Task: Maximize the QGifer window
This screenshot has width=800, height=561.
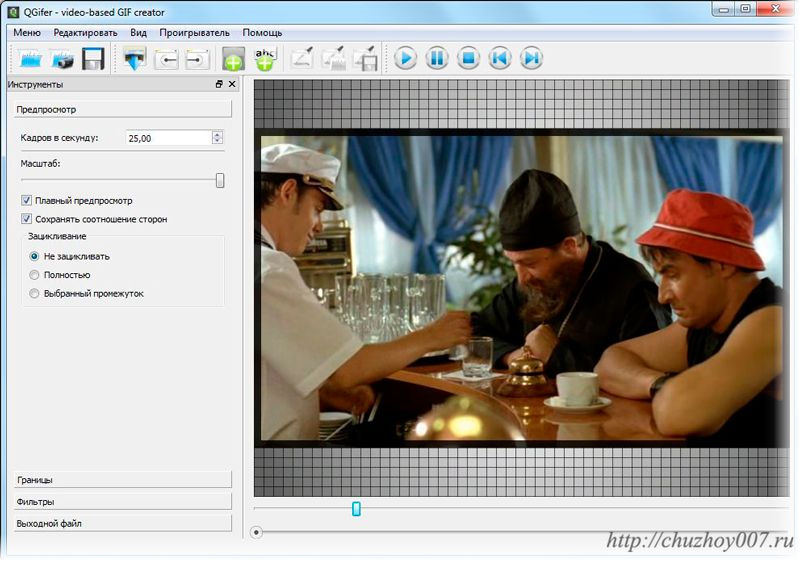Action: [746, 9]
